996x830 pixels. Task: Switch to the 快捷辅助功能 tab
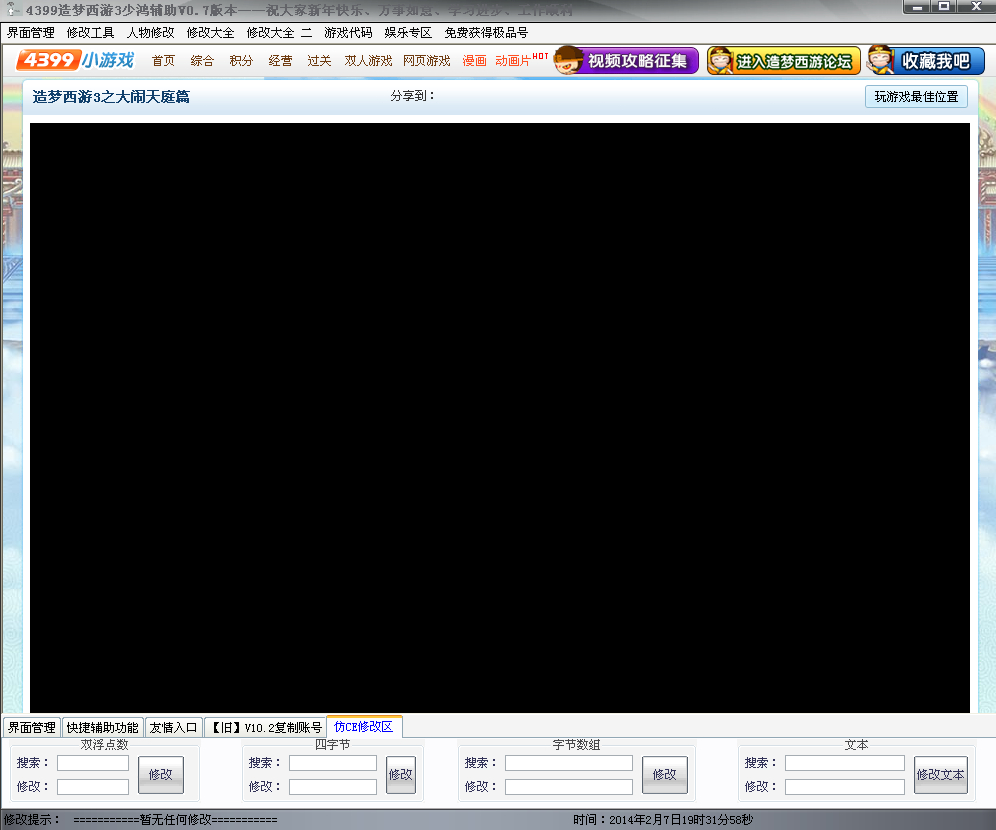(x=103, y=727)
